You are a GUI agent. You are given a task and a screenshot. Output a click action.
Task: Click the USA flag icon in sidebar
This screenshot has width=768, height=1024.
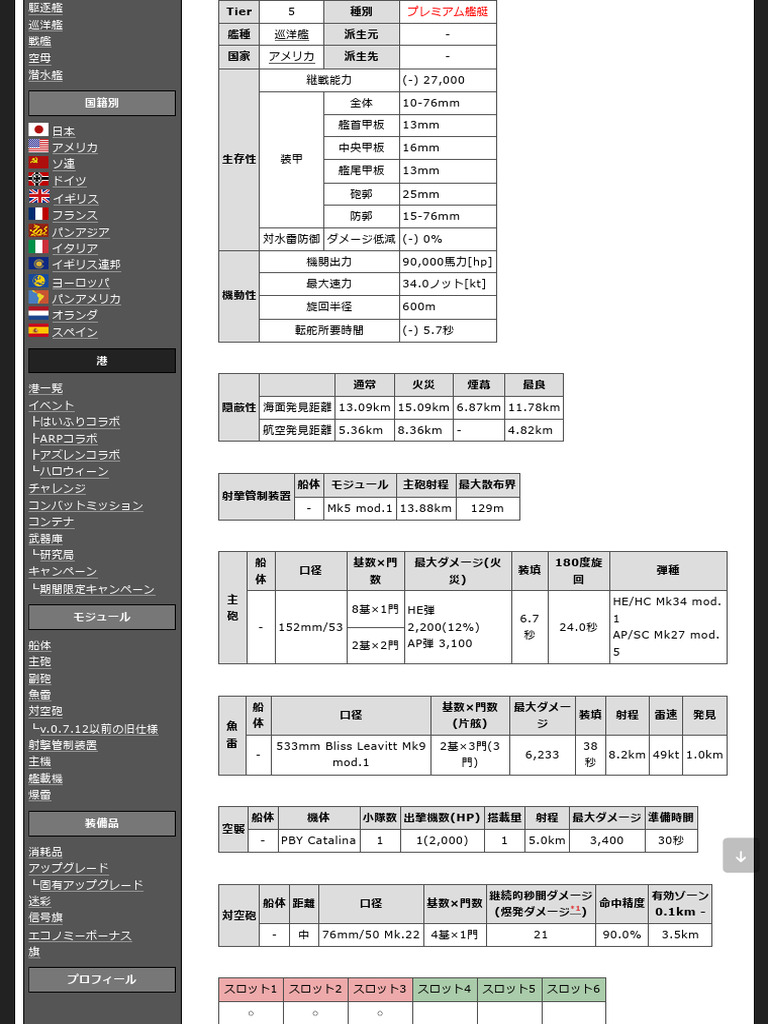tap(39, 146)
